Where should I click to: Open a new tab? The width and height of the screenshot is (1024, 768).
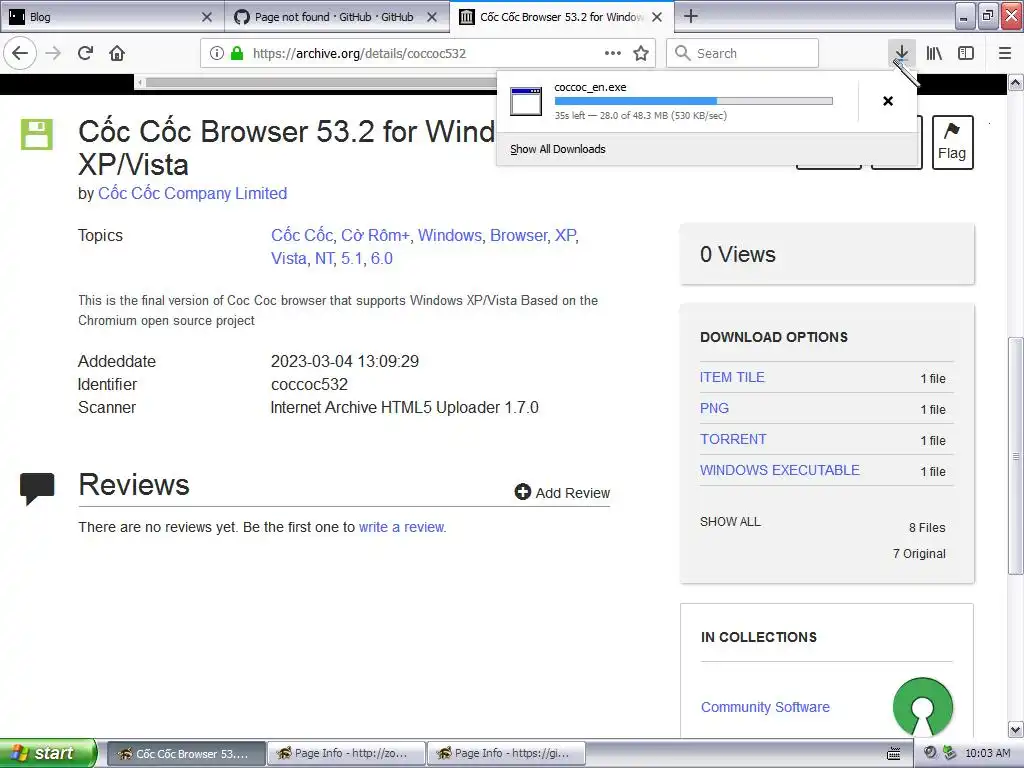pyautogui.click(x=691, y=16)
